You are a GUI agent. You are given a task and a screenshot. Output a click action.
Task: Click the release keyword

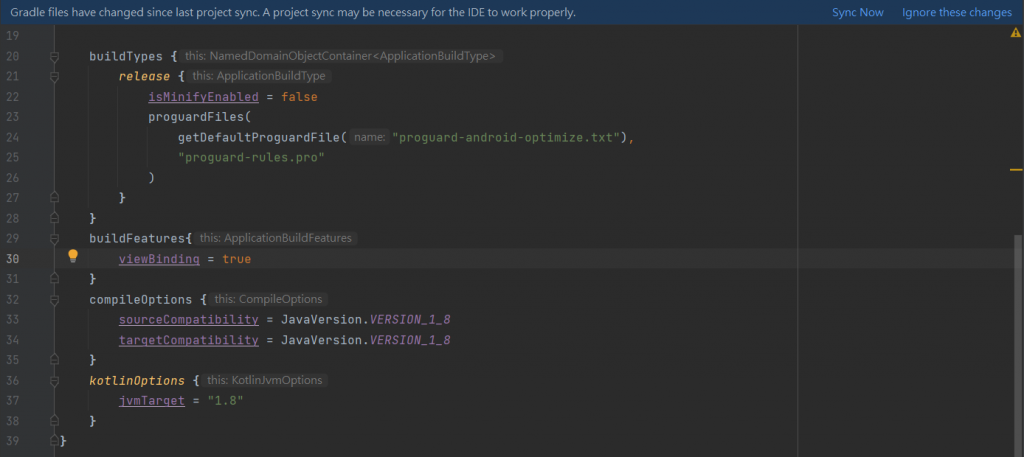[x=144, y=76]
